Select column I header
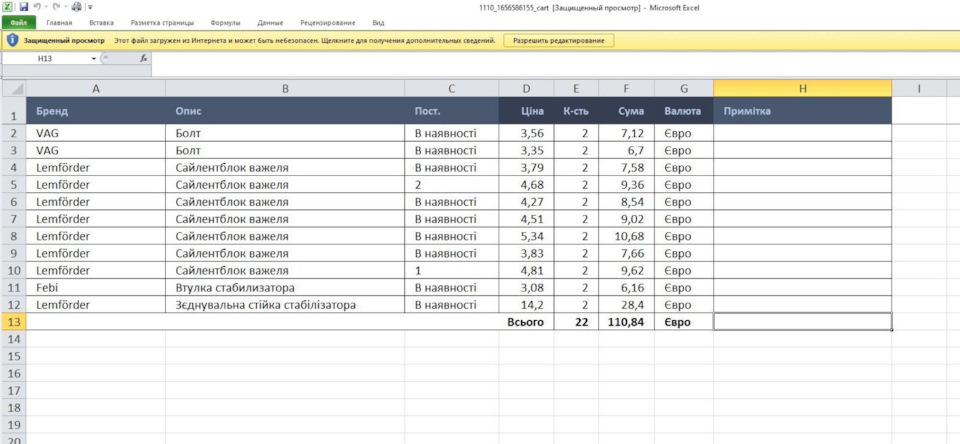 (919, 89)
